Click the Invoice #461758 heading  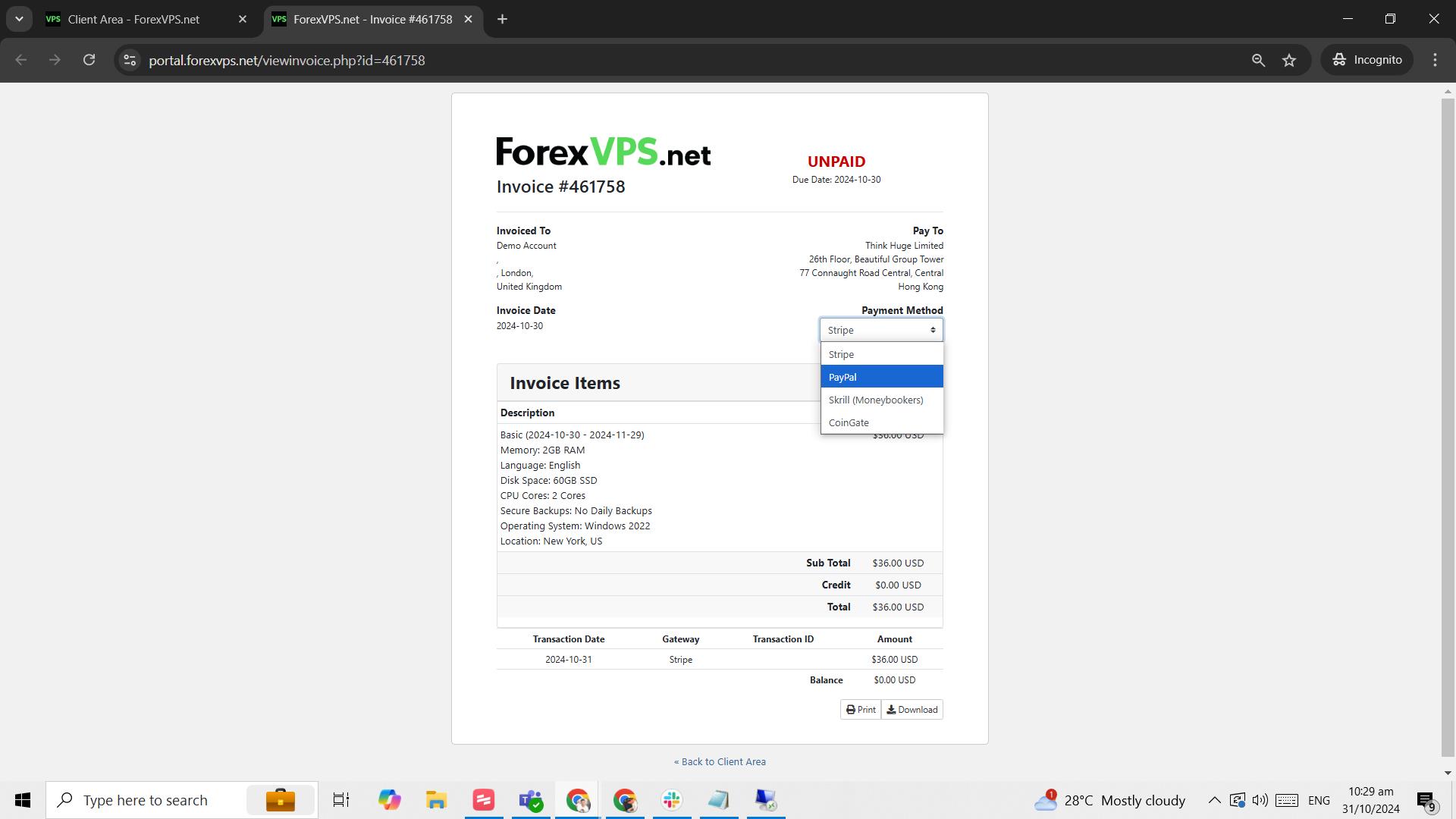(x=560, y=187)
